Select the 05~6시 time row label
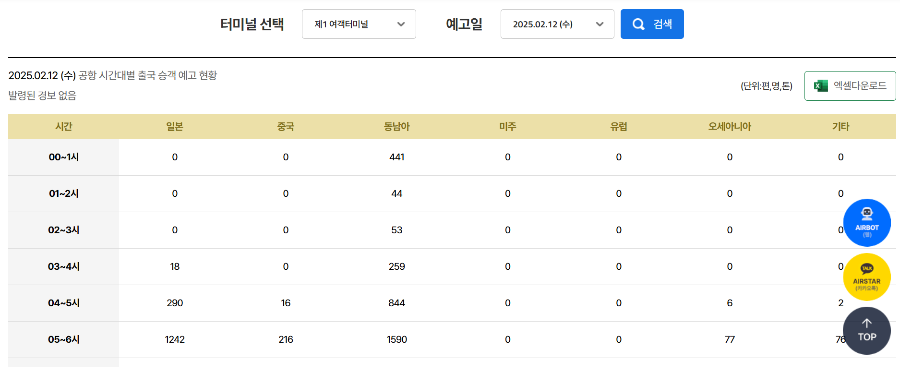The height and width of the screenshot is (367, 900). 64,339
